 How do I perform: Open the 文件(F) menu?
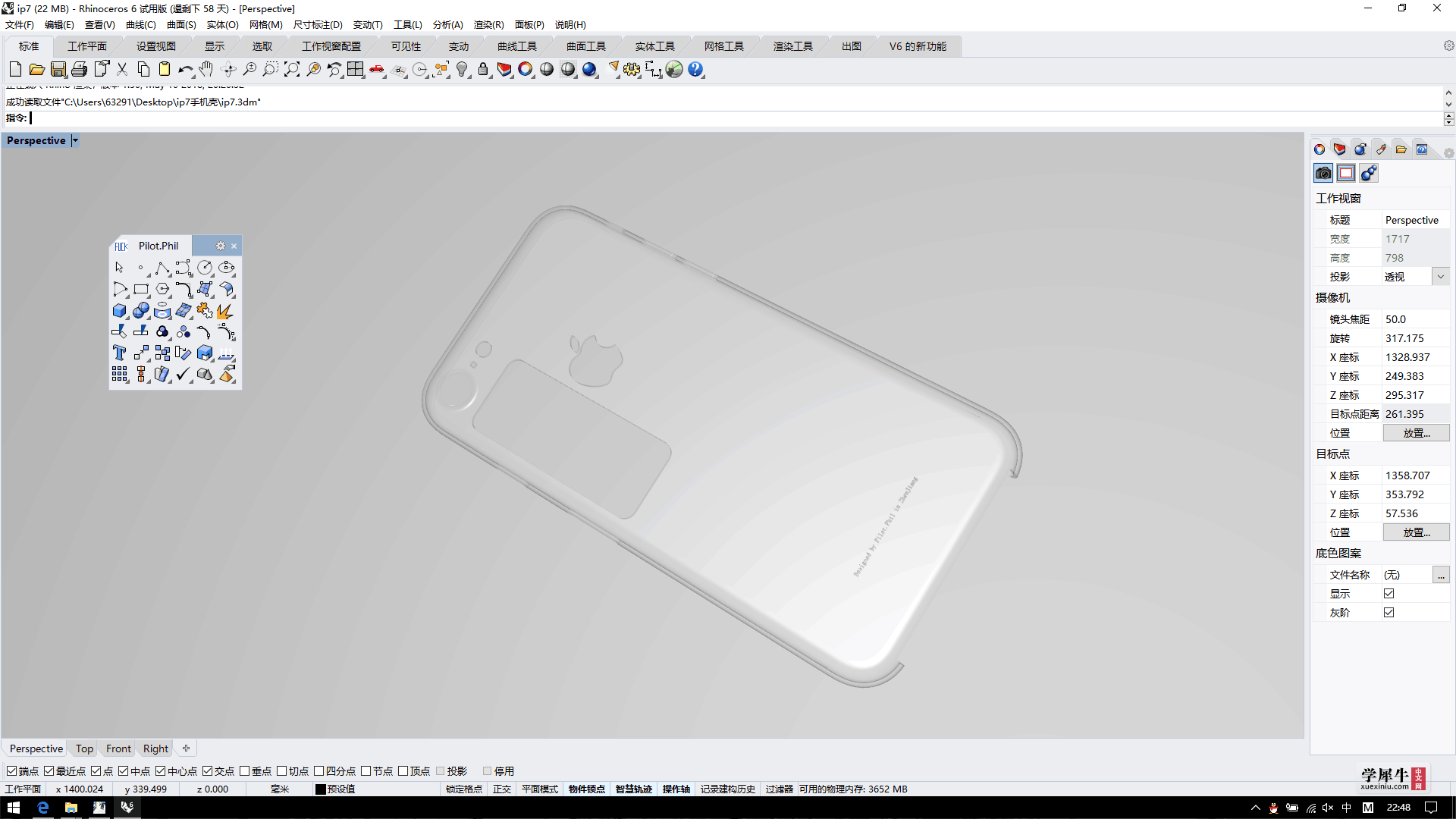(20, 25)
